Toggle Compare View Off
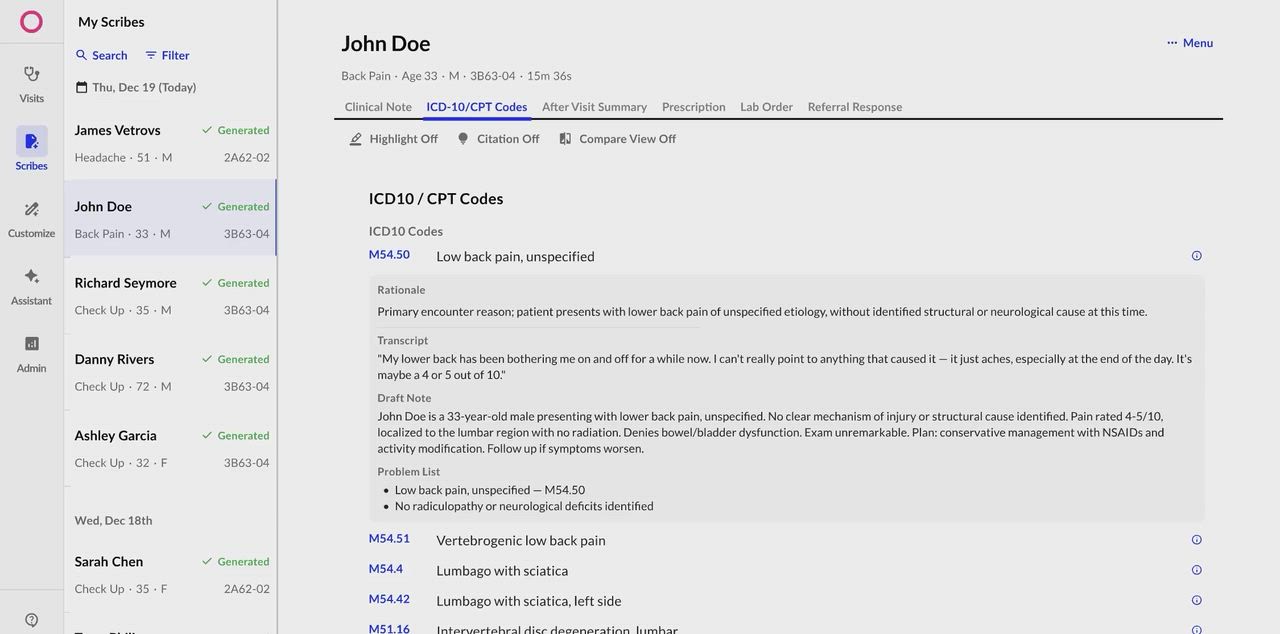 (617, 139)
